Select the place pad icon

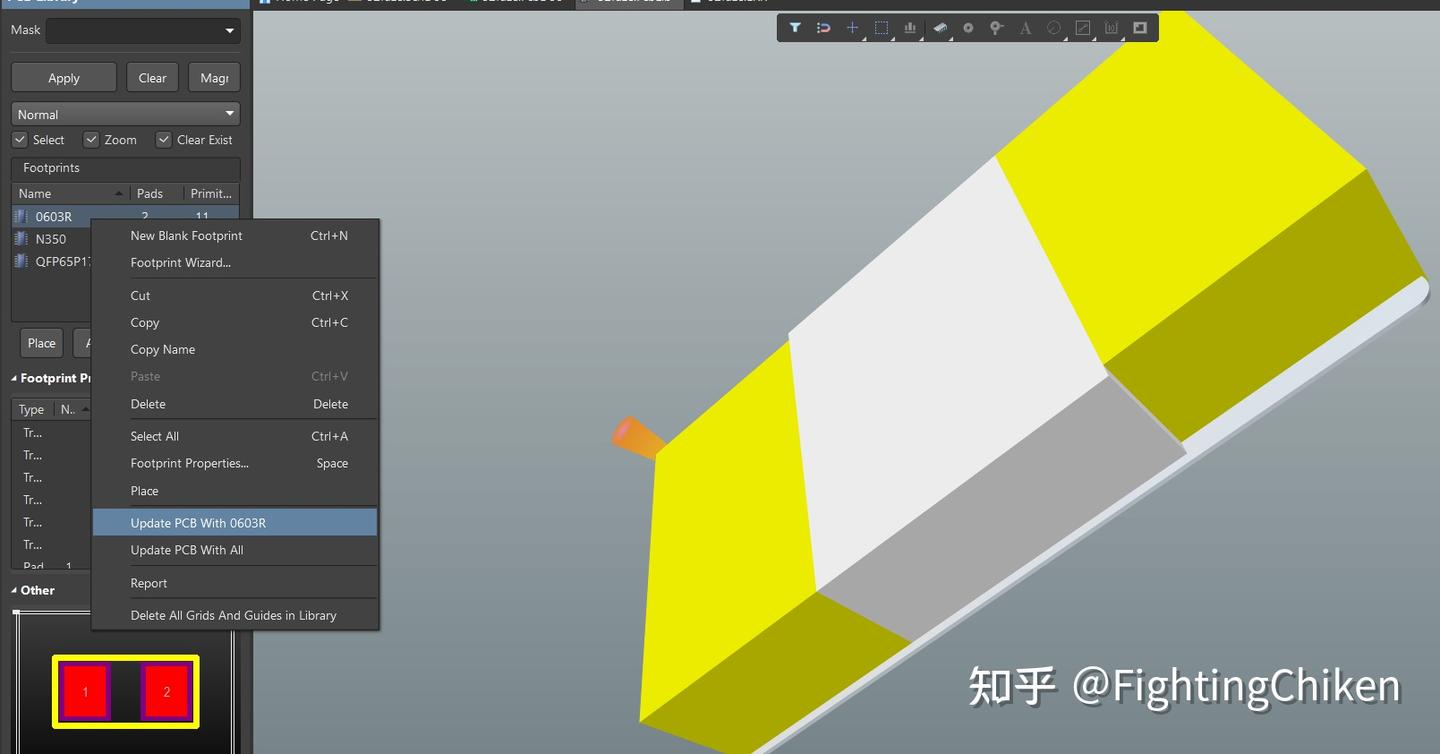coord(968,28)
